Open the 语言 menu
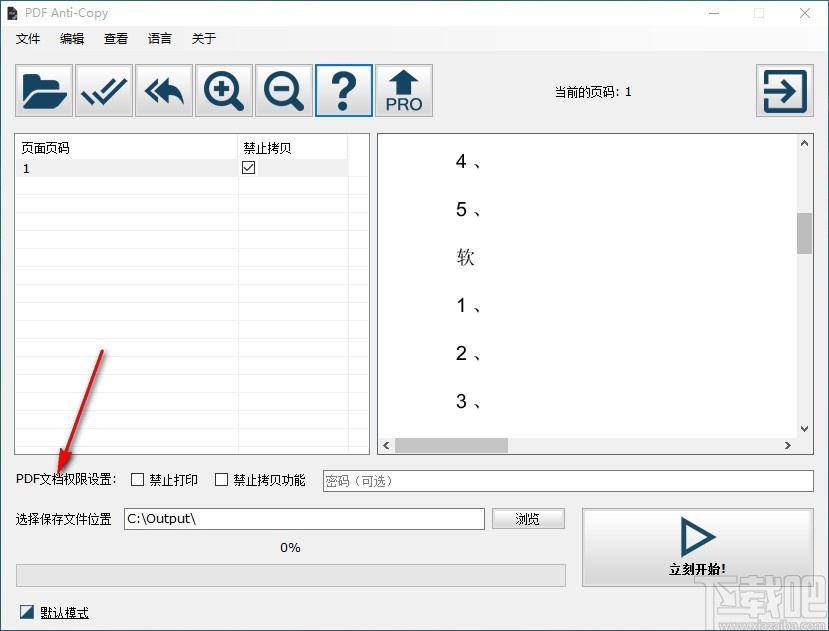 coord(159,39)
